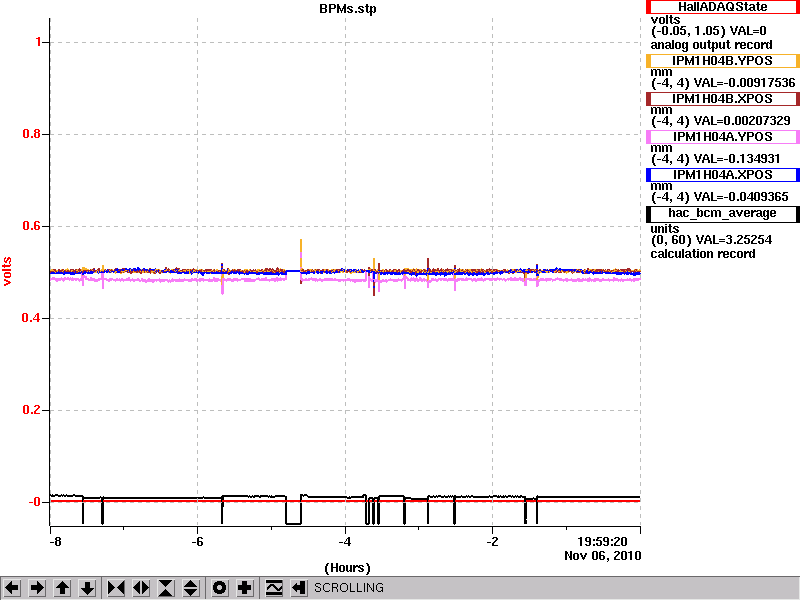Shift the plot down with the down-arrow button
Viewport: 800px width, 600px height.
pyautogui.click(x=88, y=588)
